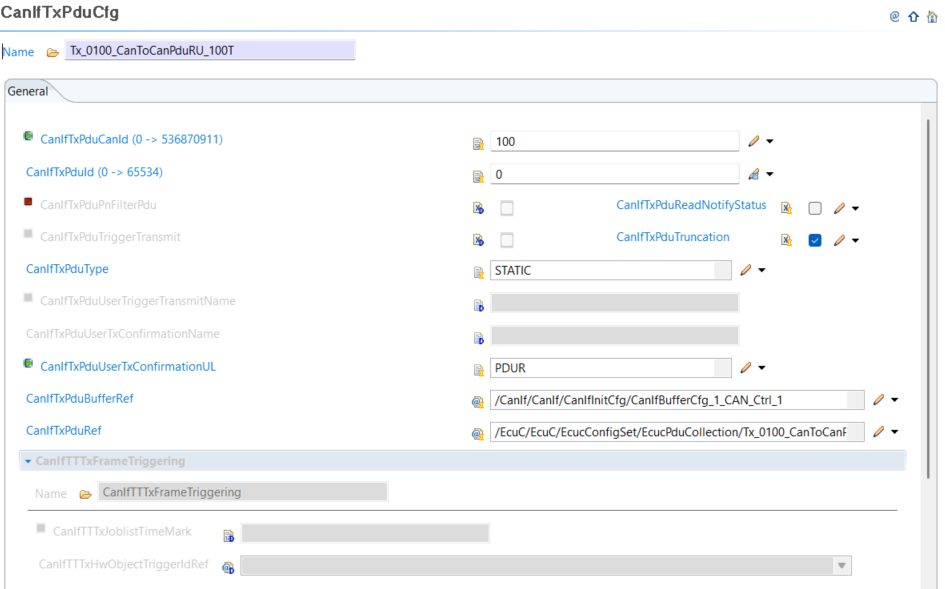Click folder icon next to Name label
This screenshot has width=945, height=589.
52,52
